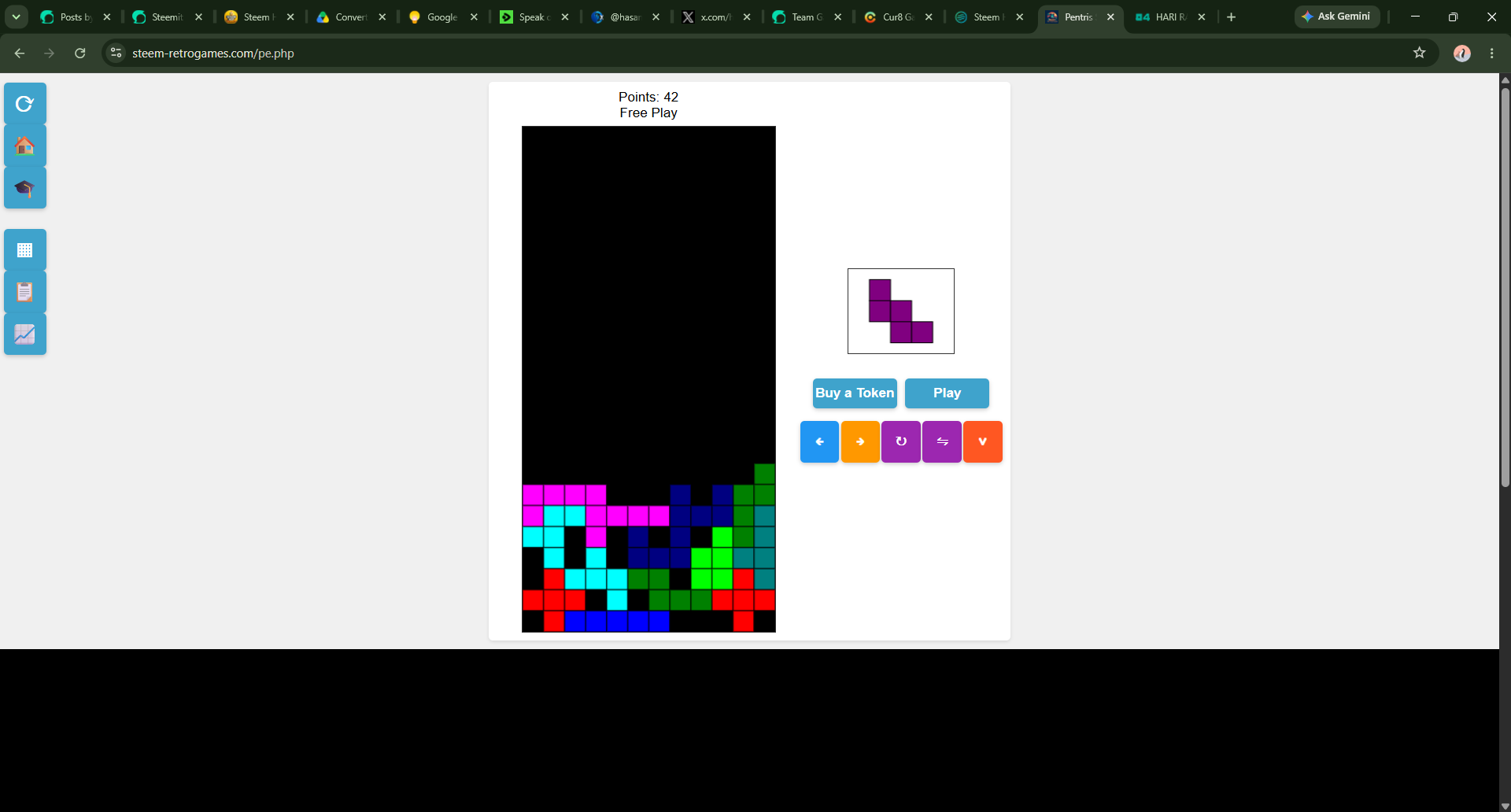The image size is (1511, 812).
Task: Drop piece with red down button
Action: [983, 441]
